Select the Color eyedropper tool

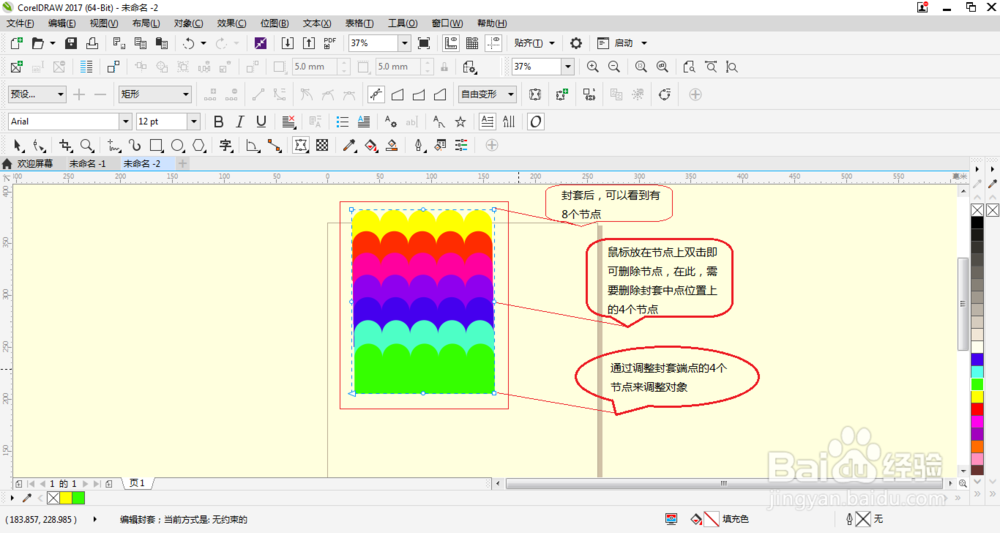pyautogui.click(x=349, y=145)
